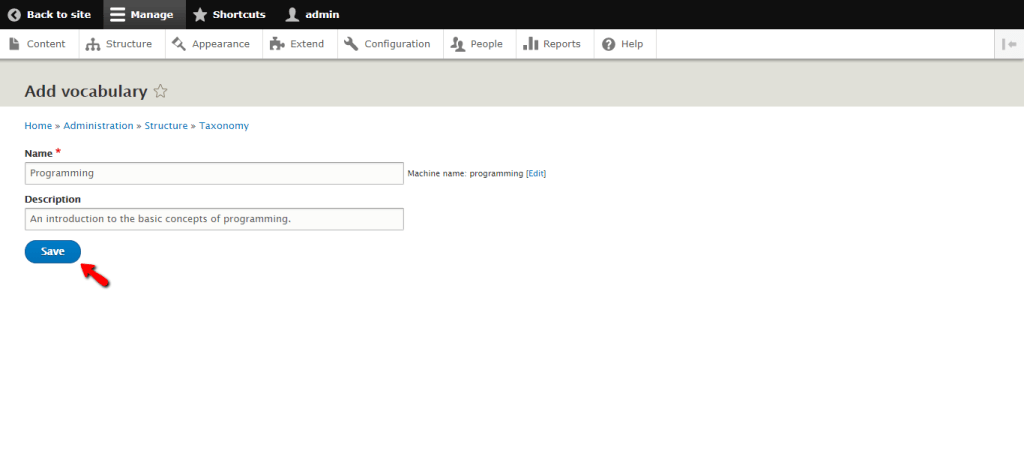Screen dimensions: 1024x469
Task: Focus the Description text field
Action: (214, 219)
